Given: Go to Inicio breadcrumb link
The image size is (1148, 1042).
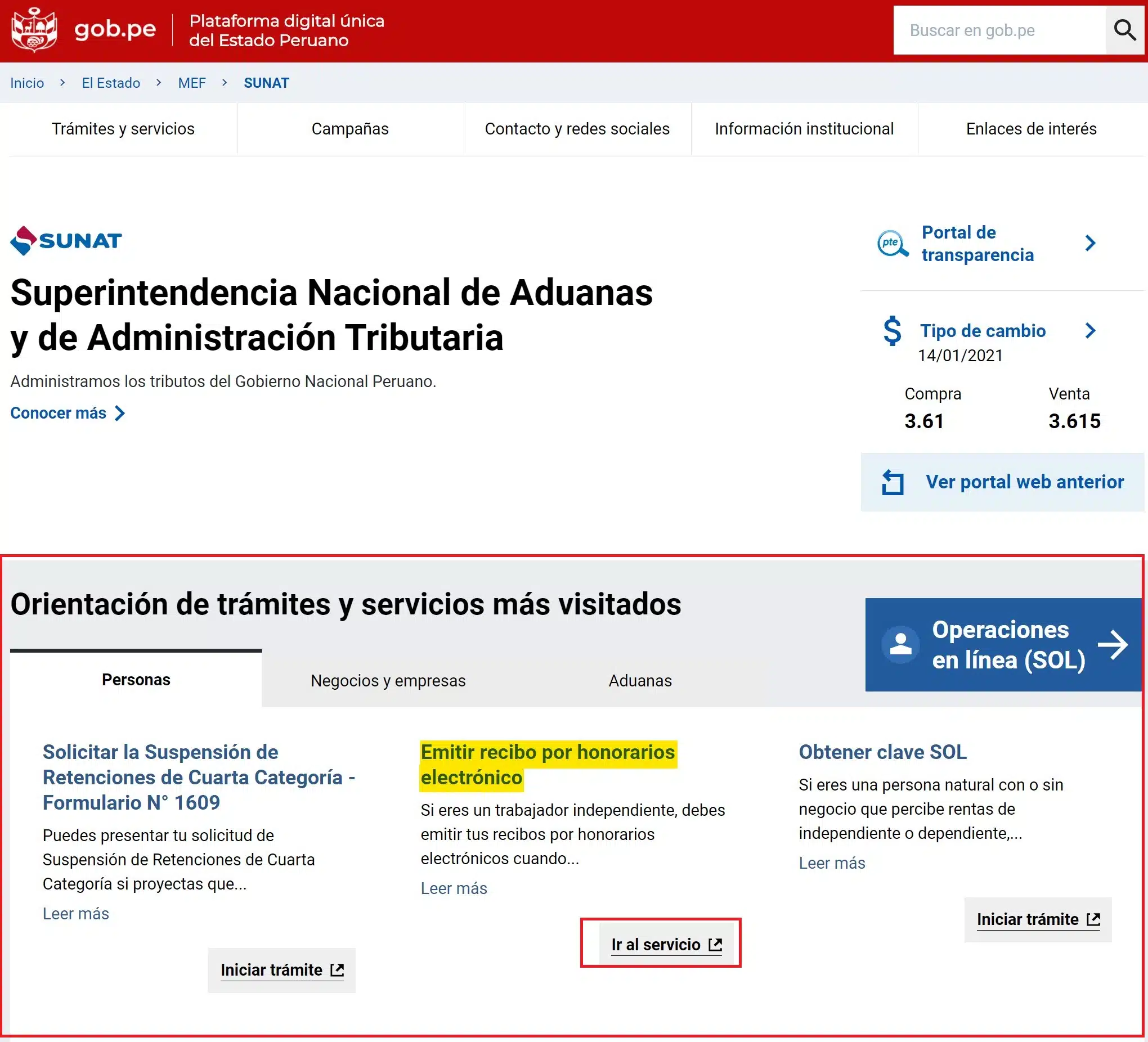Looking at the screenshot, I should 27,83.
